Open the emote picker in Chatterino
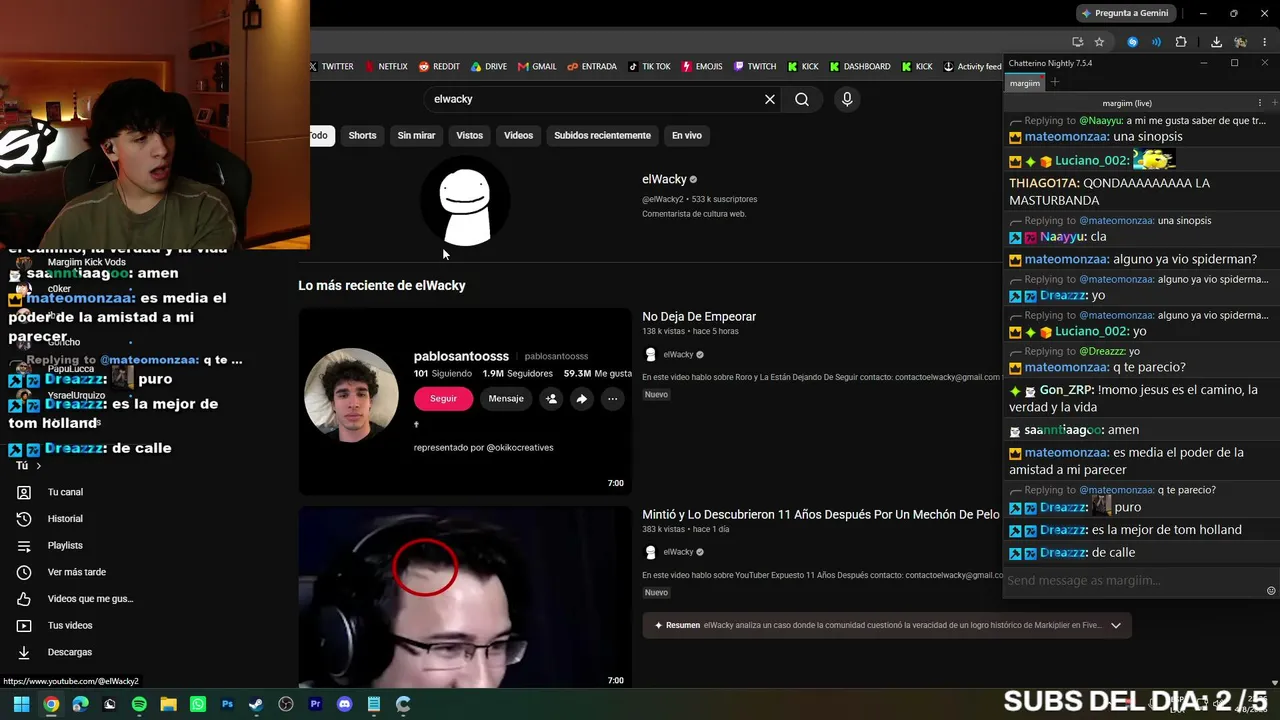 pos(1271,590)
